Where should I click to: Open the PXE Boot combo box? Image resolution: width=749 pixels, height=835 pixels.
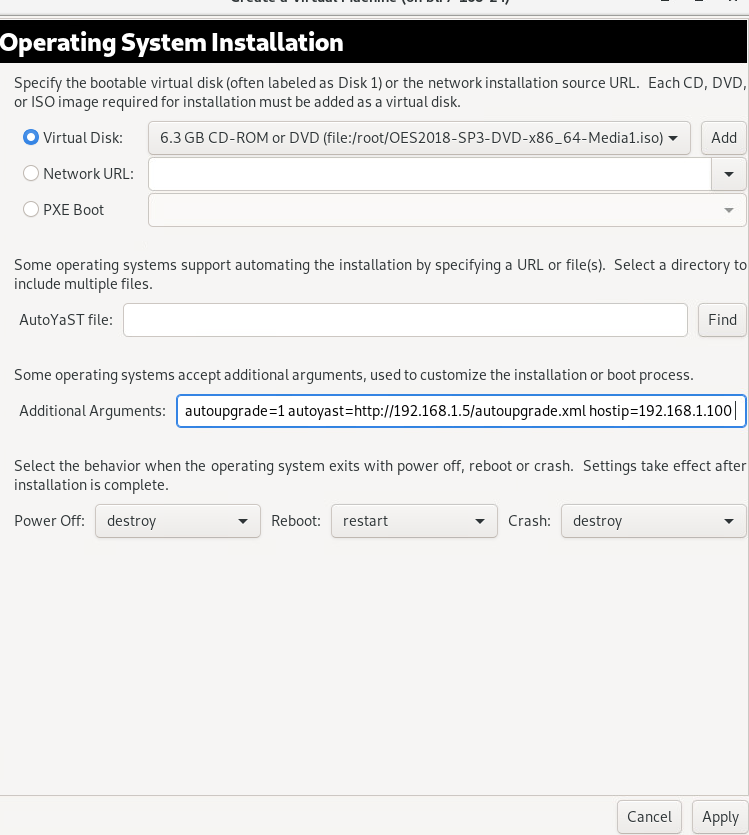[x=446, y=210]
